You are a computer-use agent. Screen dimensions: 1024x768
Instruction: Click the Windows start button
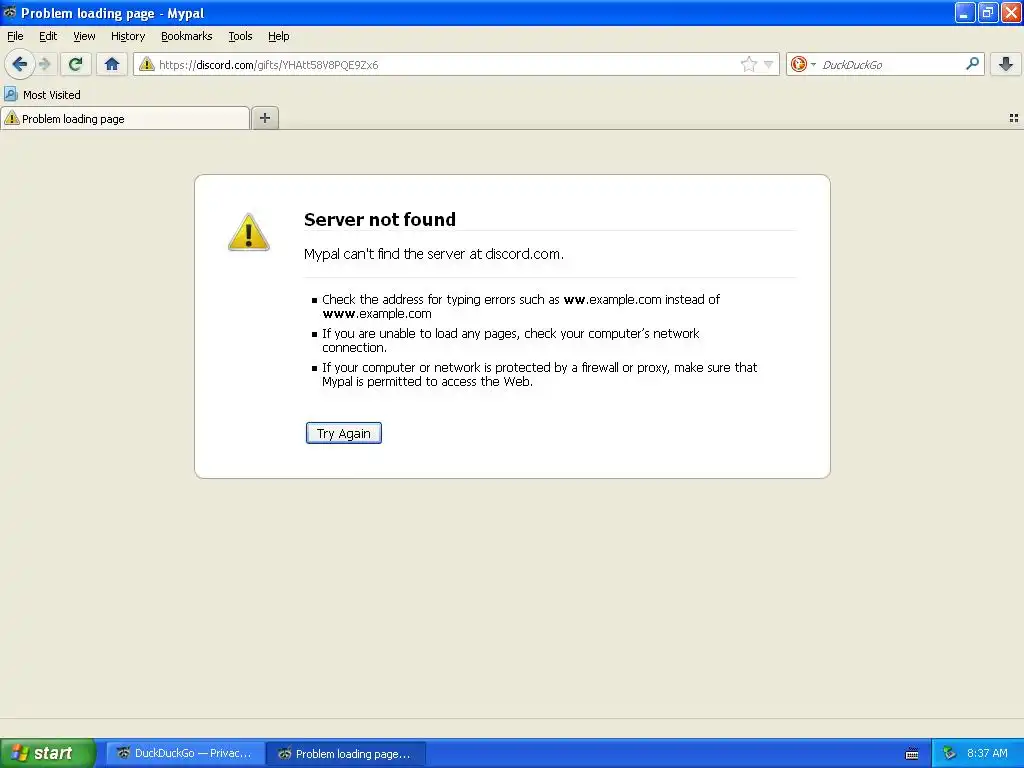click(48, 753)
